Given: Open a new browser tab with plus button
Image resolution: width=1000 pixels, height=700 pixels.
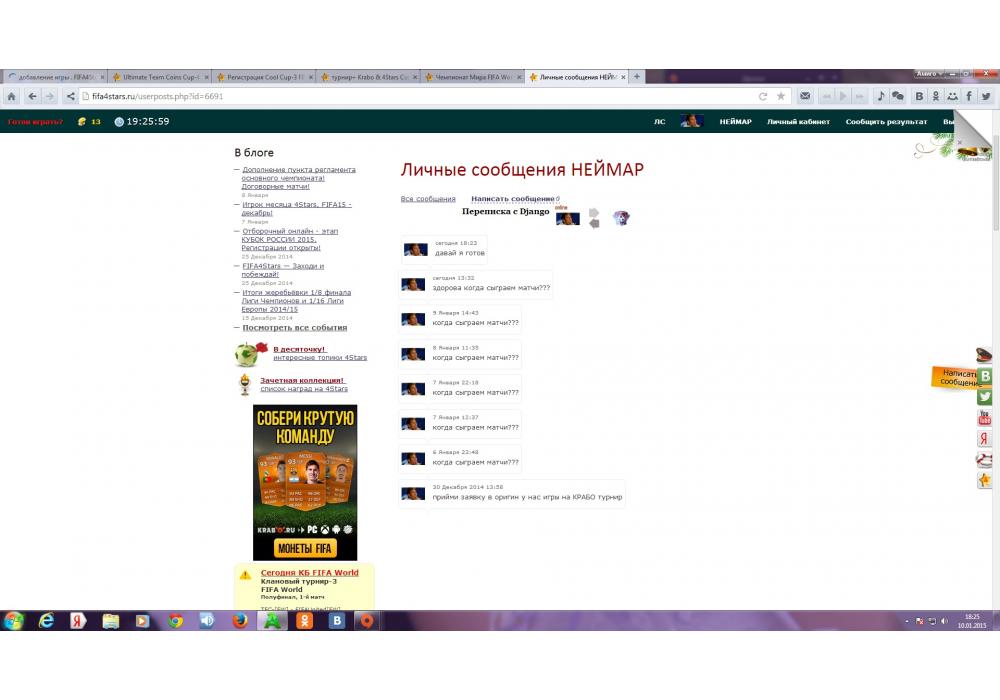Looking at the screenshot, I should tap(637, 76).
